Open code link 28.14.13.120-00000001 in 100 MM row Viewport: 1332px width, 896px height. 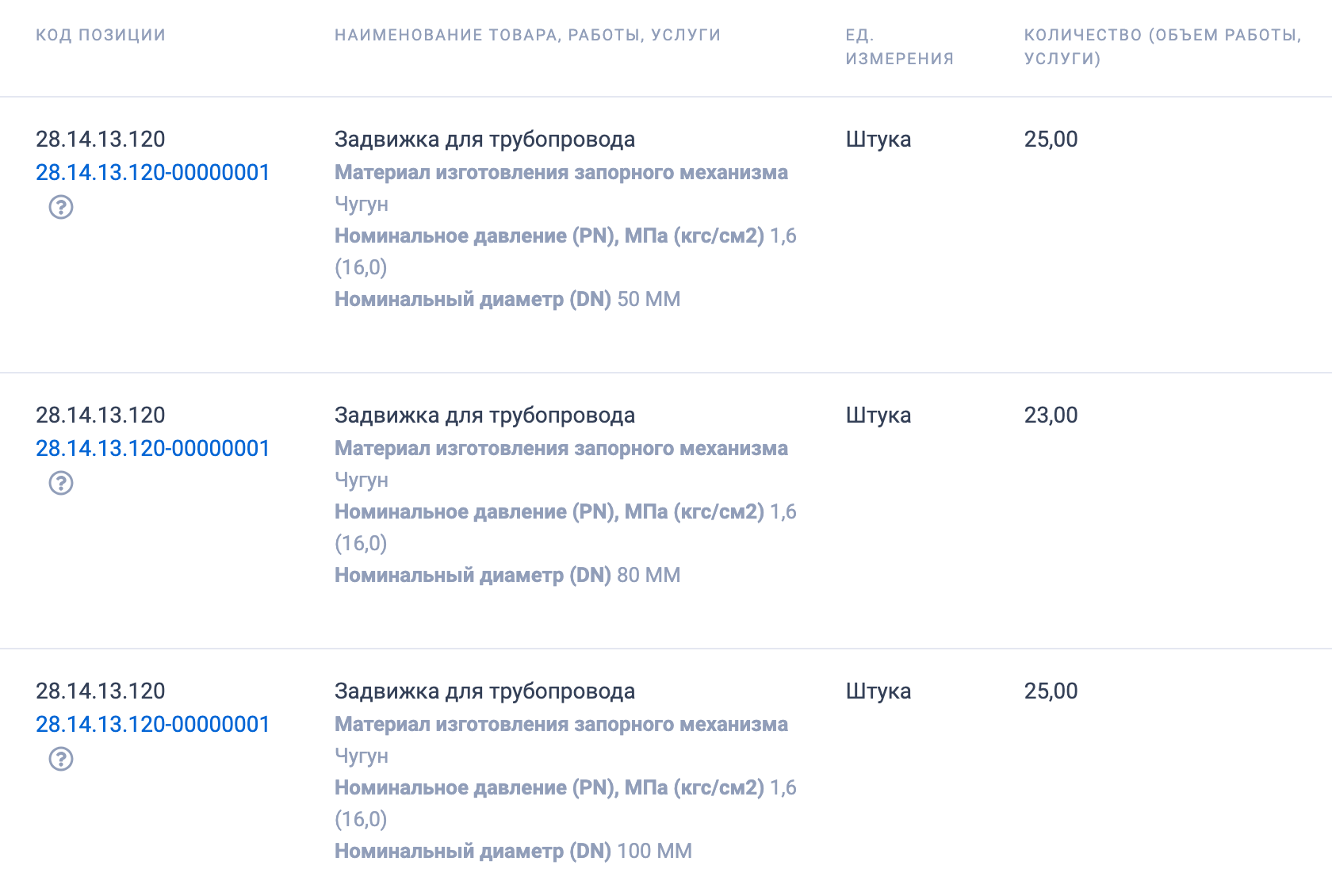[x=153, y=724]
